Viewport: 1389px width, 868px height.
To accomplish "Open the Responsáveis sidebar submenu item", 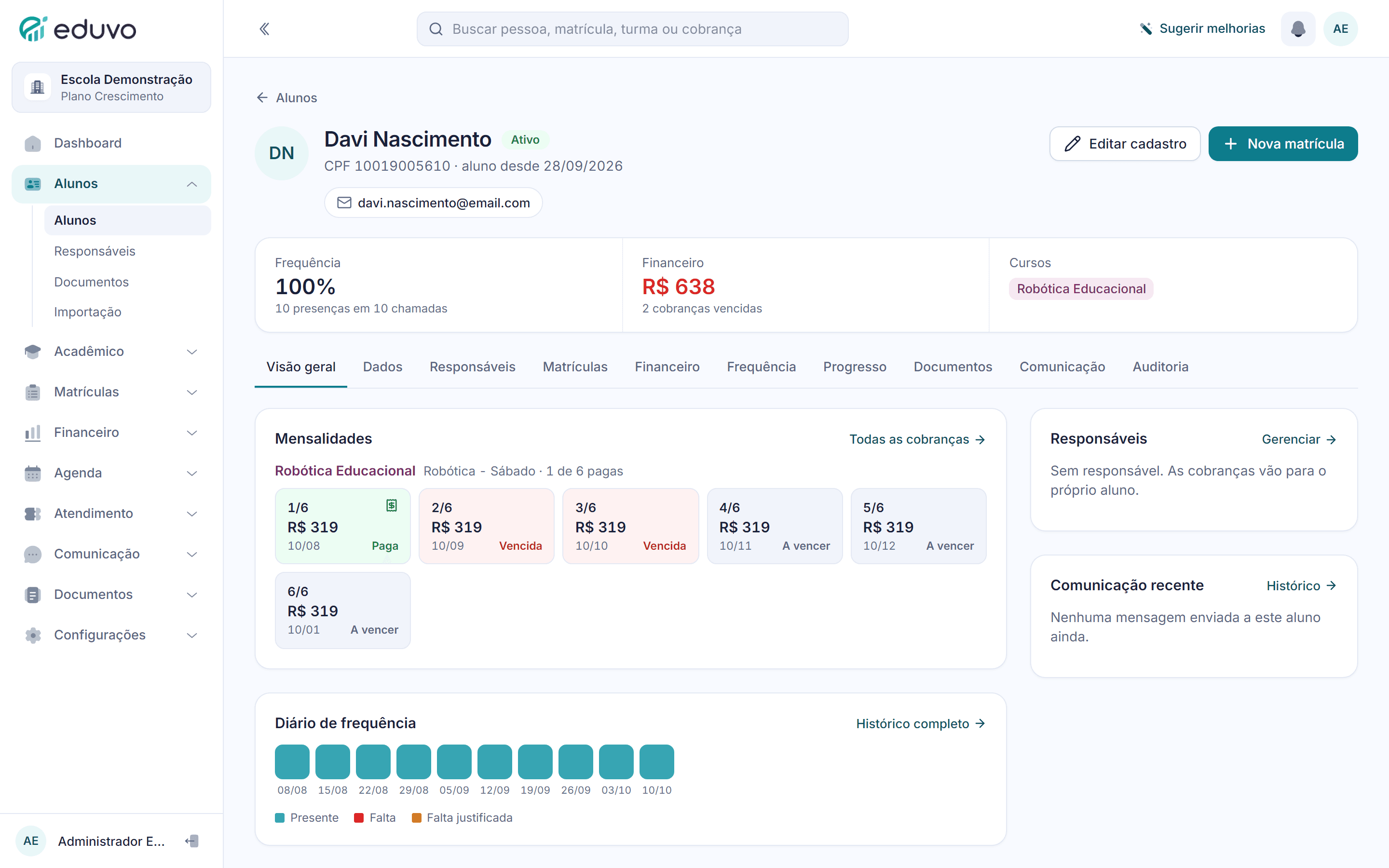I will (x=127, y=251).
